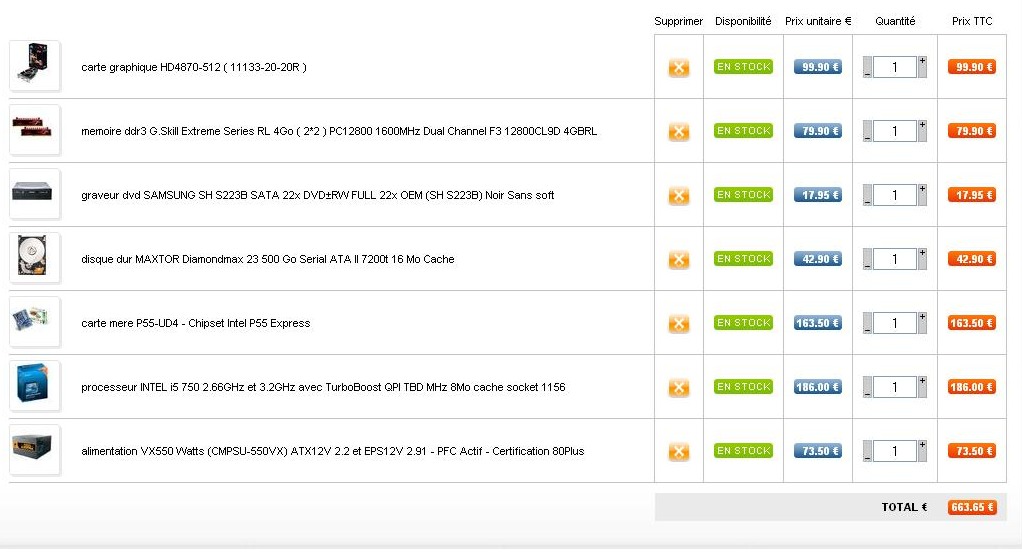Viewport: 1022px width, 554px height.
Task: Open graveur dvd SAMSUNG SH S223B name
Action: [x=317, y=195]
